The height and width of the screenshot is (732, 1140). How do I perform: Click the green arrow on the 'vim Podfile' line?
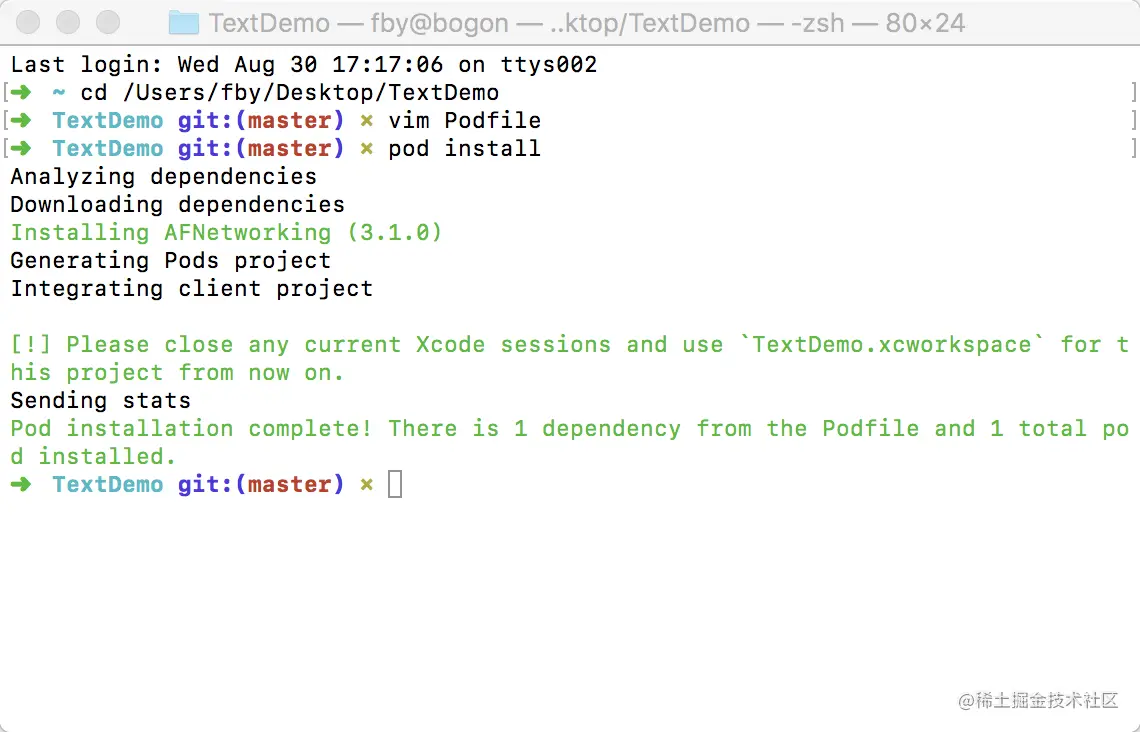click(22, 121)
